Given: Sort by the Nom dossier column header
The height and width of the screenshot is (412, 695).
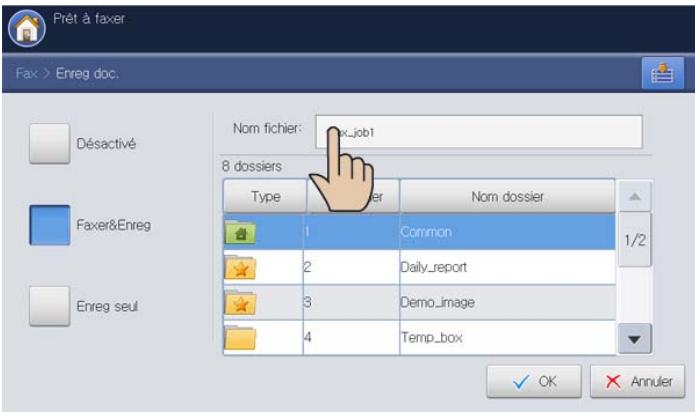Looking at the screenshot, I should (x=507, y=197).
